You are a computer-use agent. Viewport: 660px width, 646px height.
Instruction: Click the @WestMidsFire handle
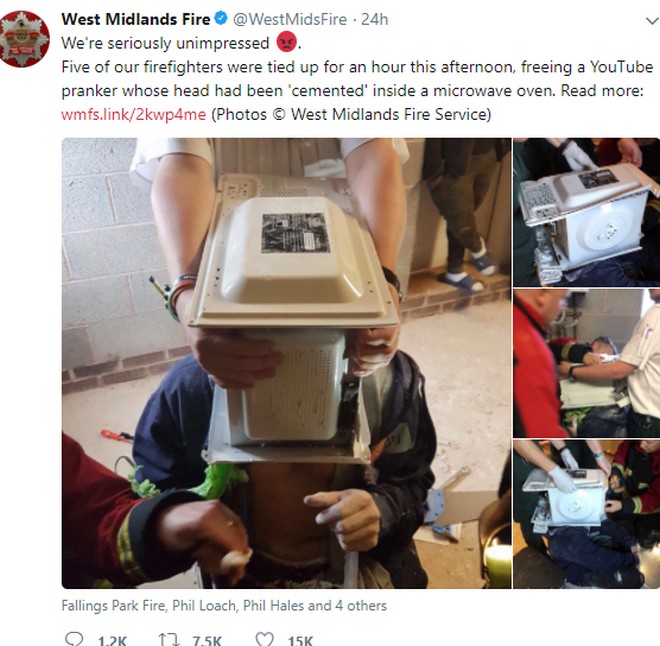click(x=290, y=19)
